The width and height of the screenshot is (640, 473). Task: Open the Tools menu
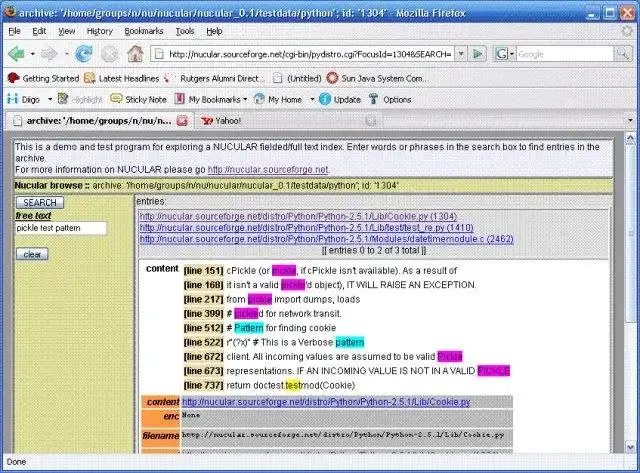(x=185, y=31)
